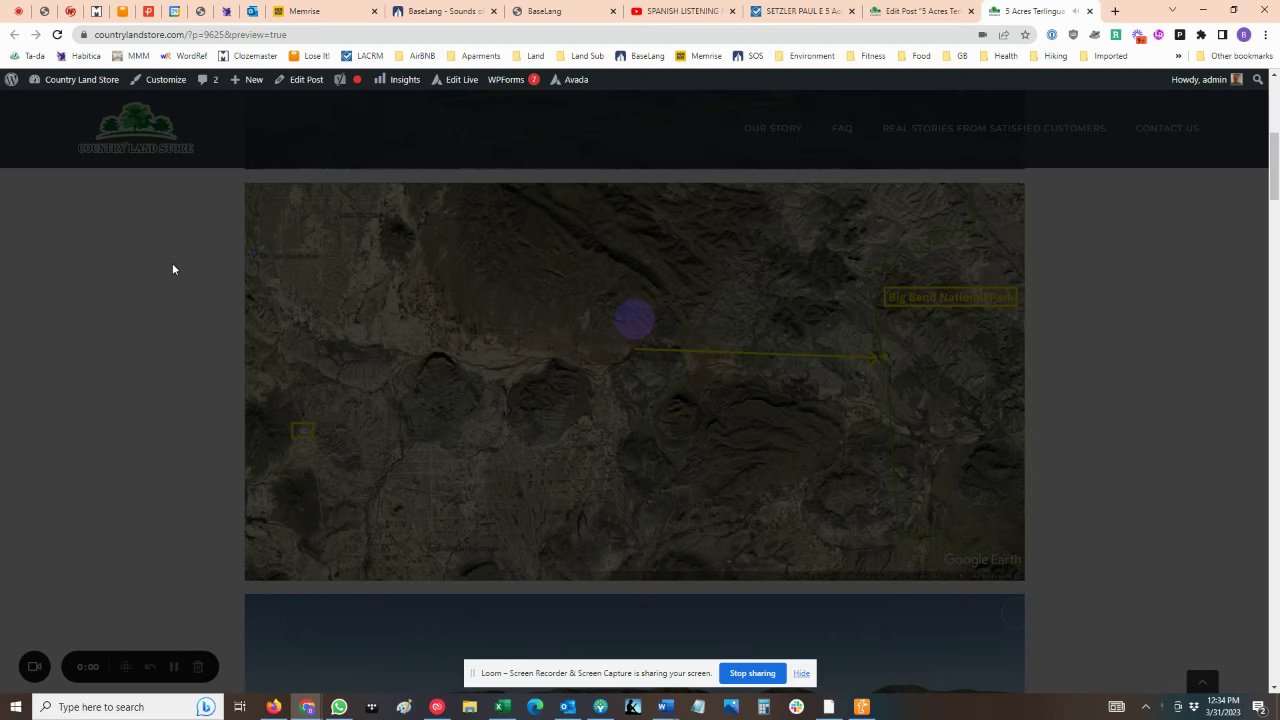The image size is (1280, 720).
Task: Open the 1Password extension
Action: 1052,35
